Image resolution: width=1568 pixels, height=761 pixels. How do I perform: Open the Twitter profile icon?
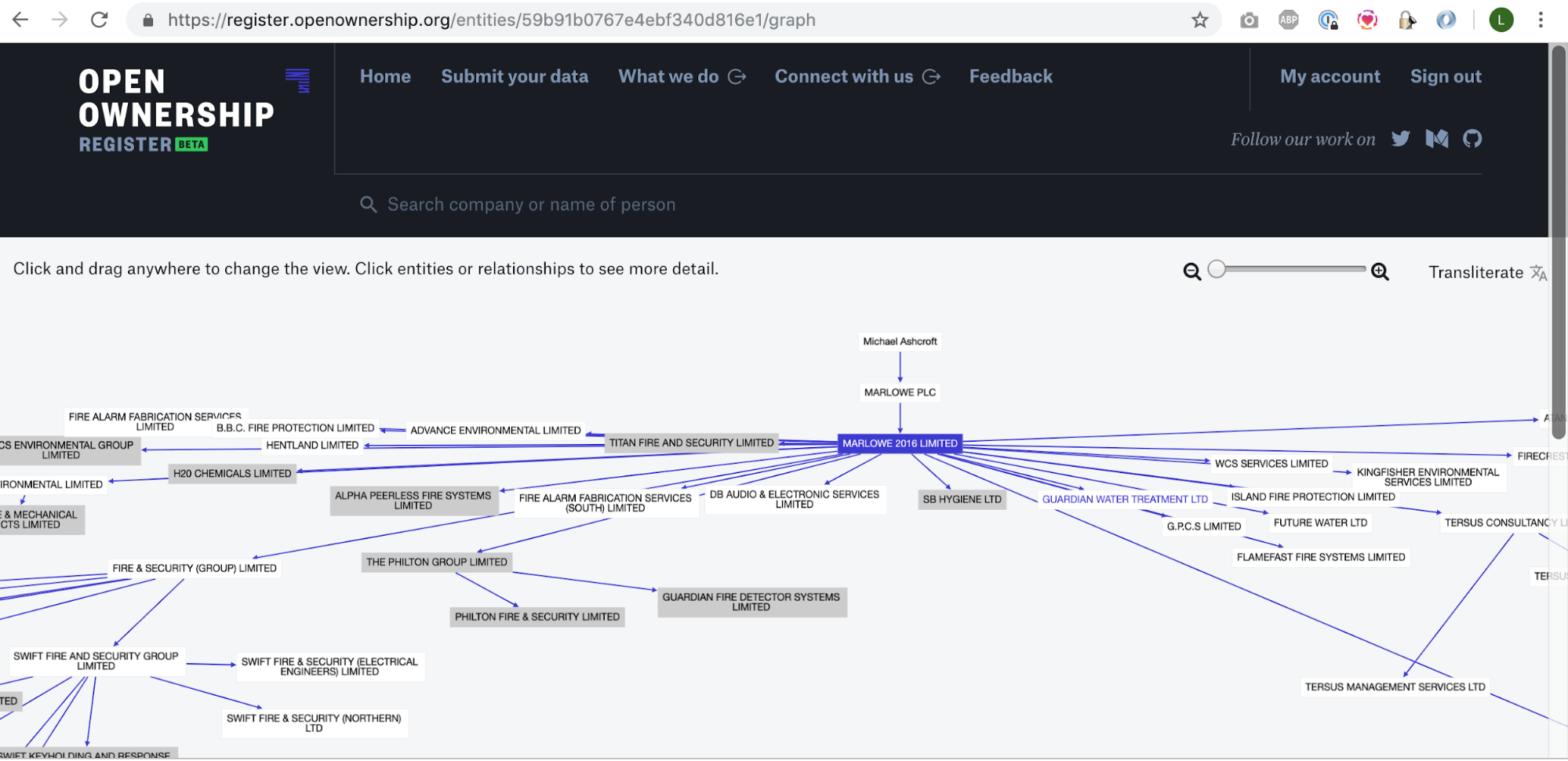[1400, 139]
